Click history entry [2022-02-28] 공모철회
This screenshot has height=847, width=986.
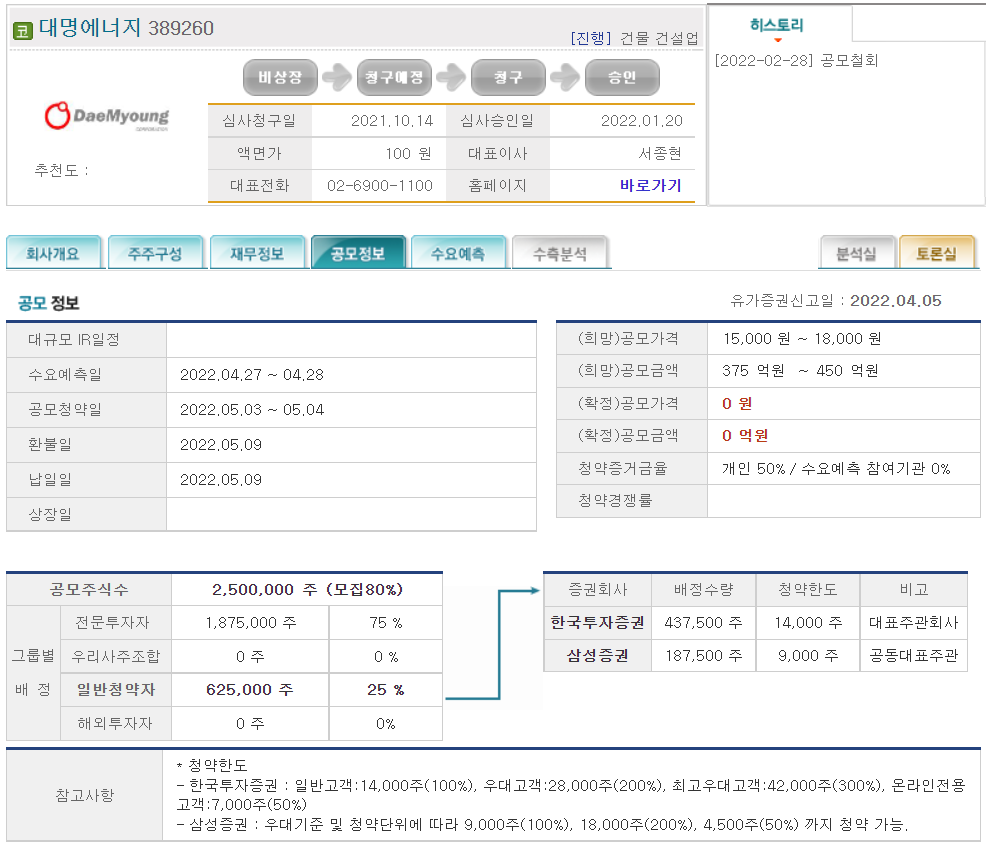[x=796, y=60]
